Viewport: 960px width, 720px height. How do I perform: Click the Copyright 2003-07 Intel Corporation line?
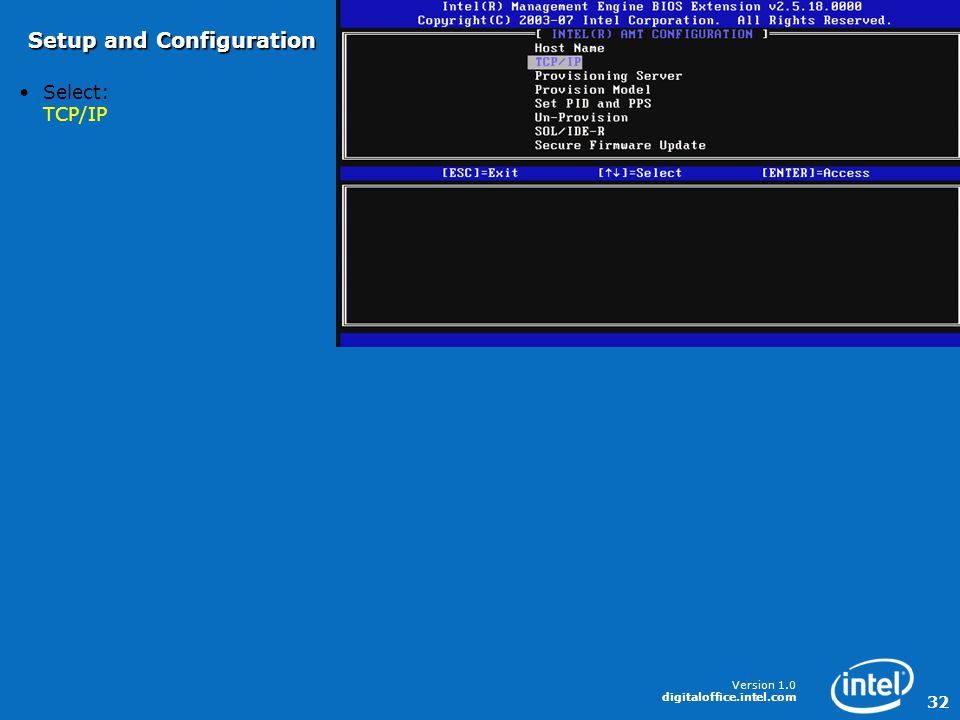pos(654,21)
